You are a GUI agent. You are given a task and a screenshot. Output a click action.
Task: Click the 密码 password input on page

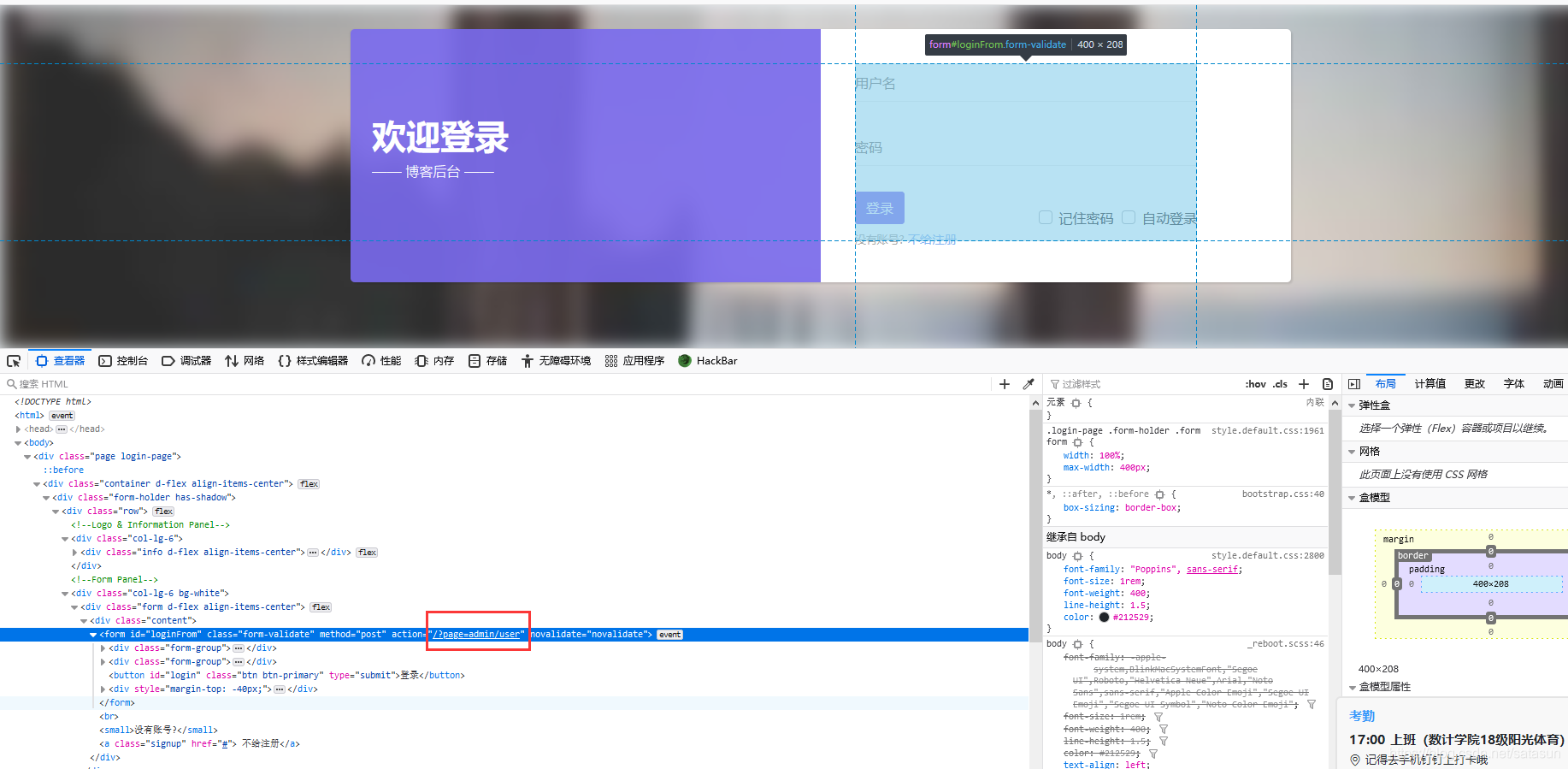(x=1025, y=148)
